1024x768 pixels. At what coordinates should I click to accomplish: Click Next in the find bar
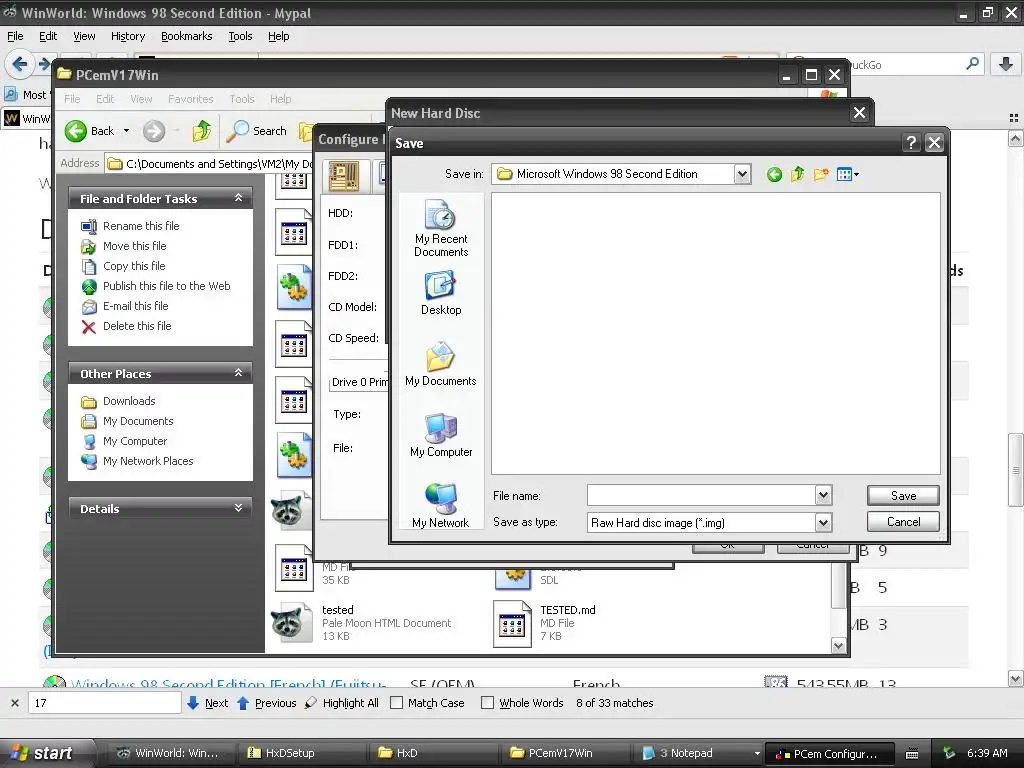pos(208,703)
